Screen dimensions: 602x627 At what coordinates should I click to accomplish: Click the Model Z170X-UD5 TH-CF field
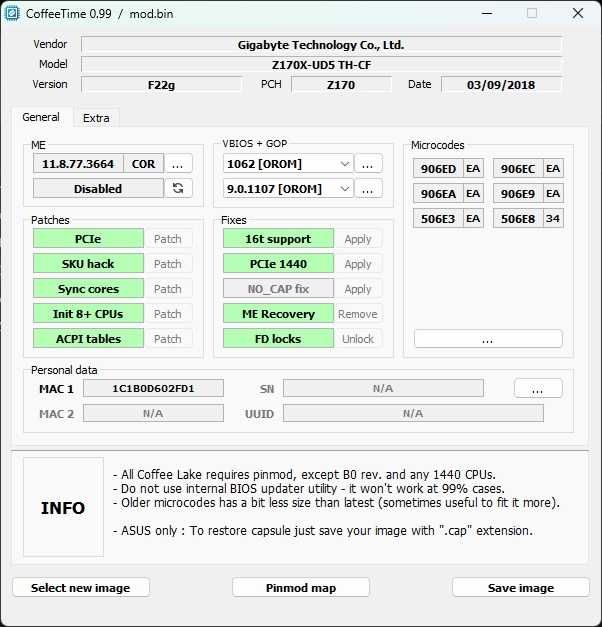321,65
